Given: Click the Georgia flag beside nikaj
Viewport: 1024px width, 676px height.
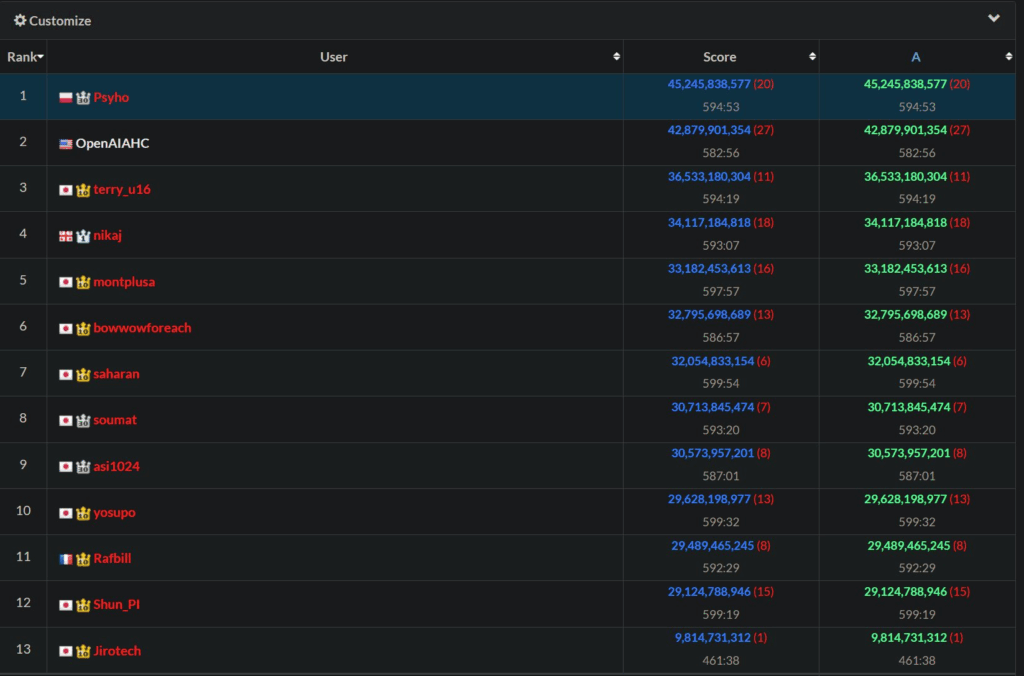Looking at the screenshot, I should click(66, 236).
